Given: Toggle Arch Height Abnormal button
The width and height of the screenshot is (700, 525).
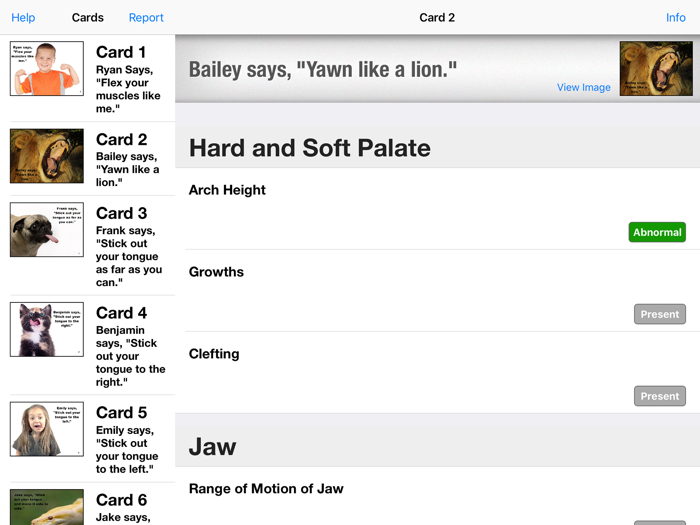Looking at the screenshot, I should click(x=657, y=232).
